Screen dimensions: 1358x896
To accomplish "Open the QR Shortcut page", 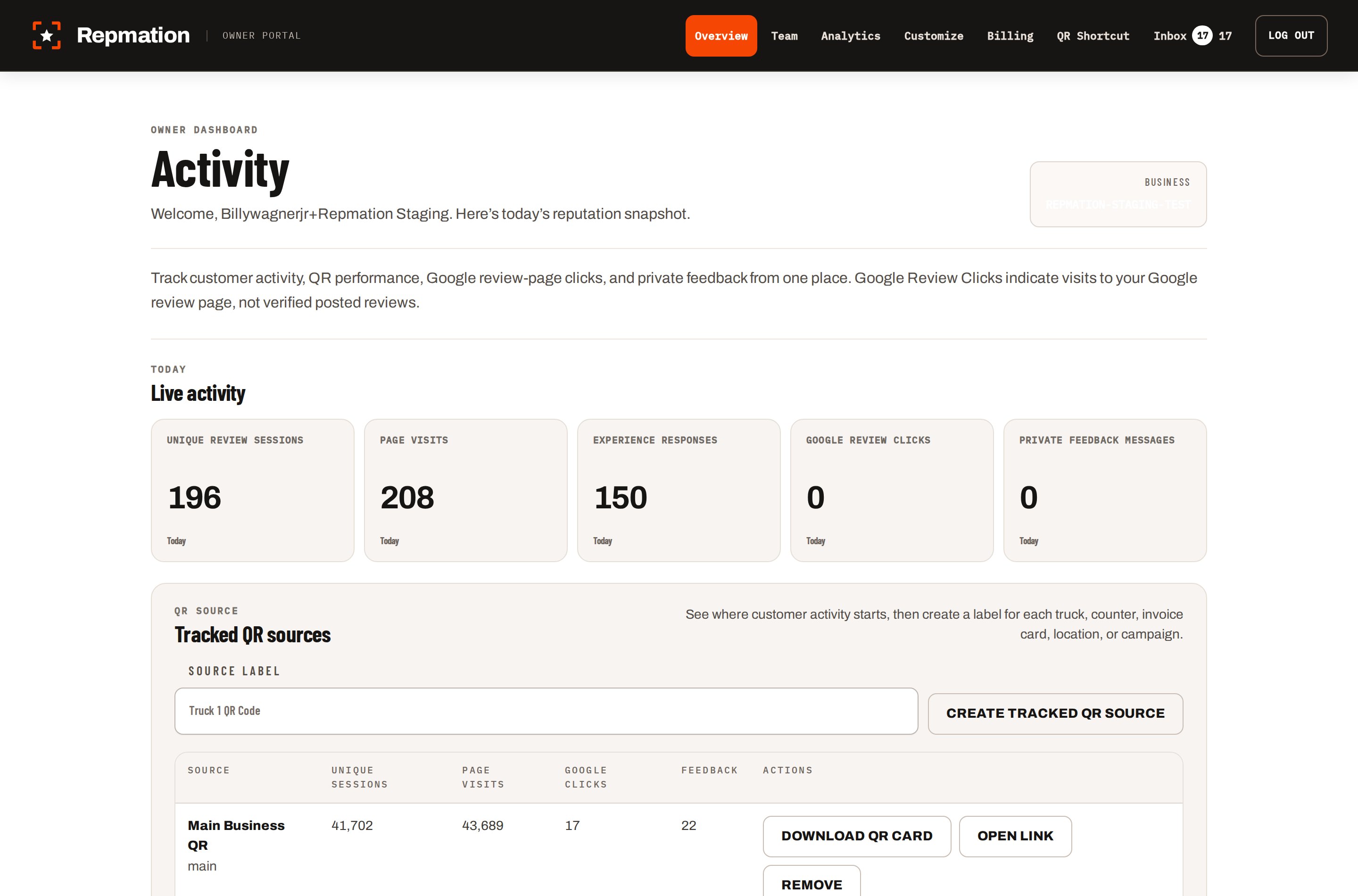I will click(1093, 35).
